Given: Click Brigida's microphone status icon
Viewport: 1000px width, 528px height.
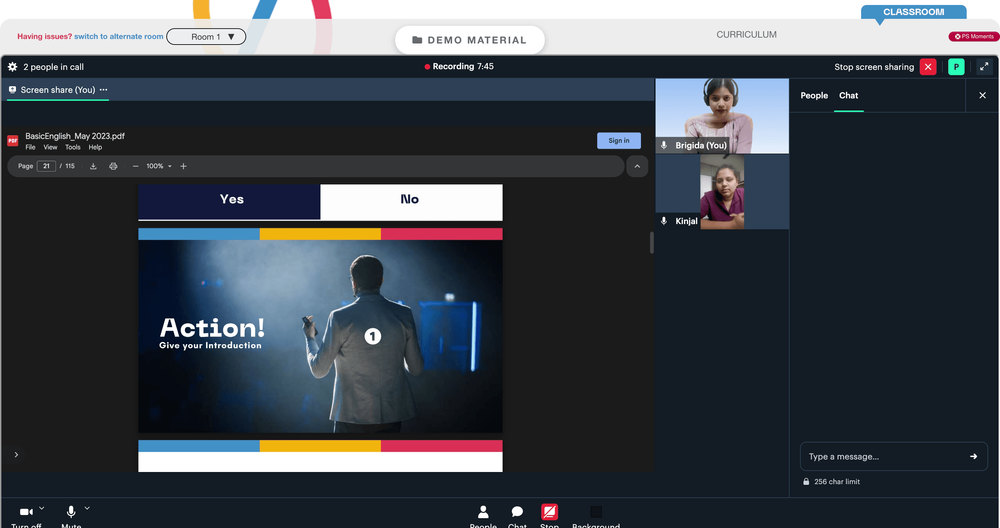Looking at the screenshot, I should pos(664,145).
